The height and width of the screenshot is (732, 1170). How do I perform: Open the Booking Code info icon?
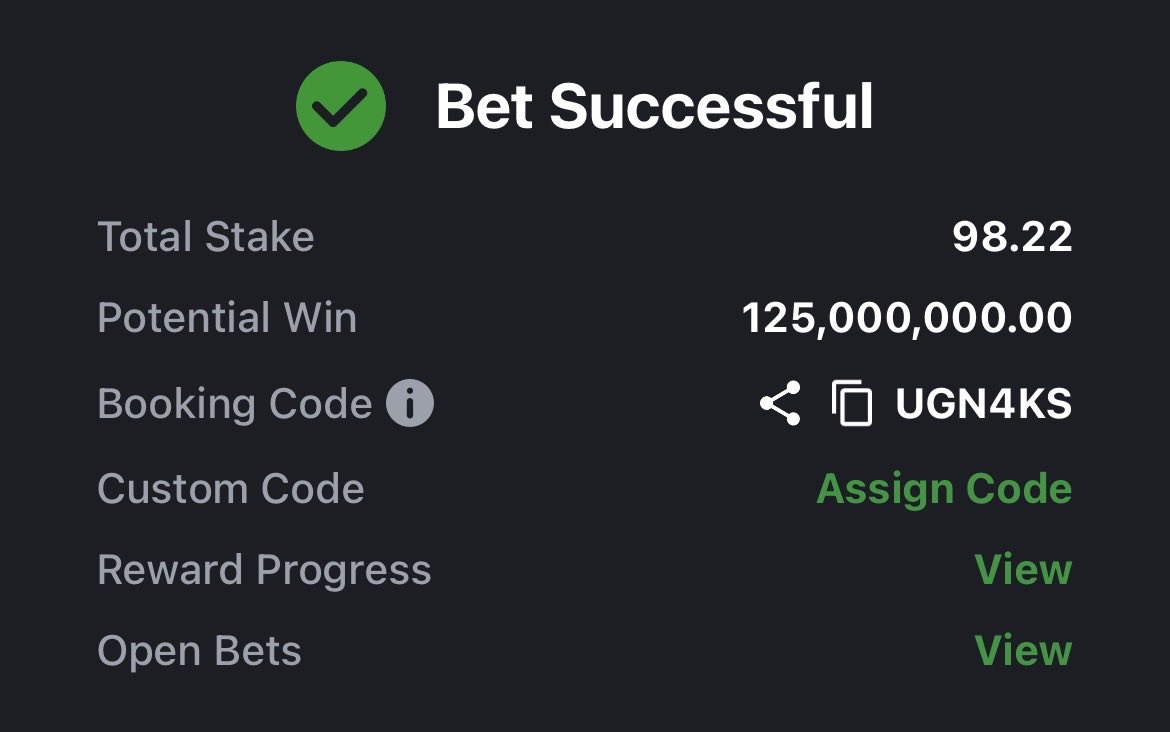[x=410, y=403]
